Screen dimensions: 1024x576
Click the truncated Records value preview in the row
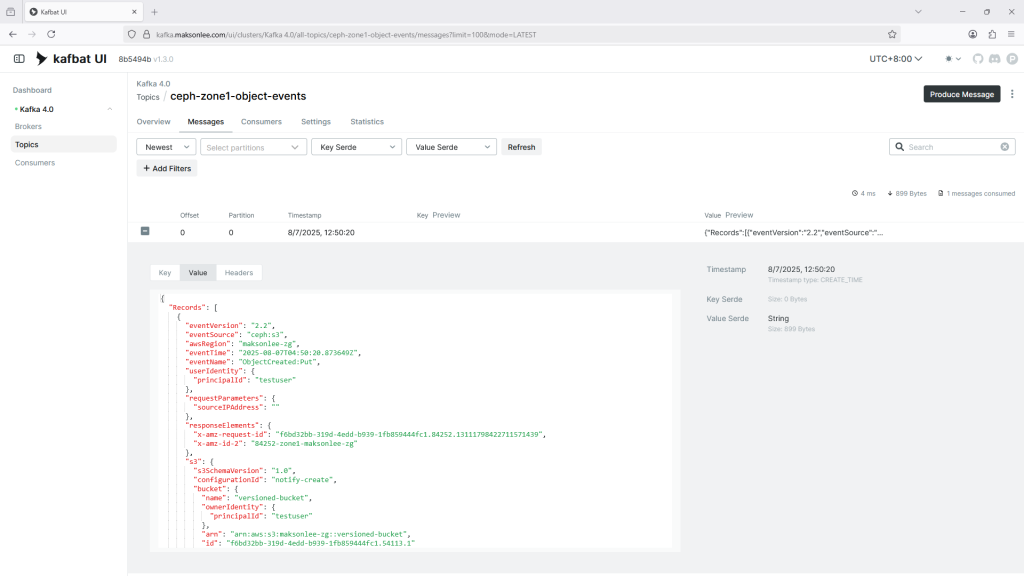[793, 232]
